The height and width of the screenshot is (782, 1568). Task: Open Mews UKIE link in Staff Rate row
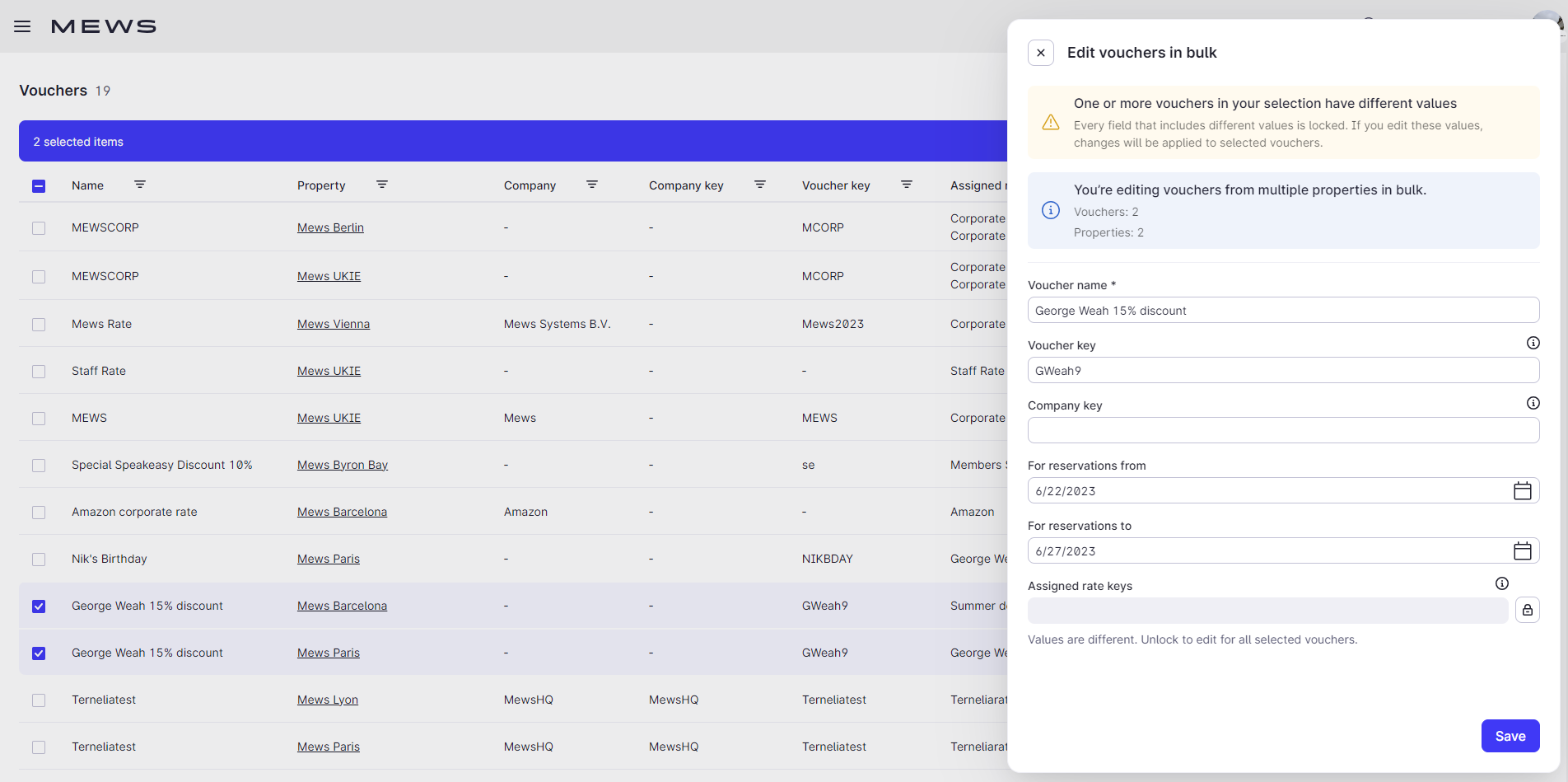pos(329,371)
